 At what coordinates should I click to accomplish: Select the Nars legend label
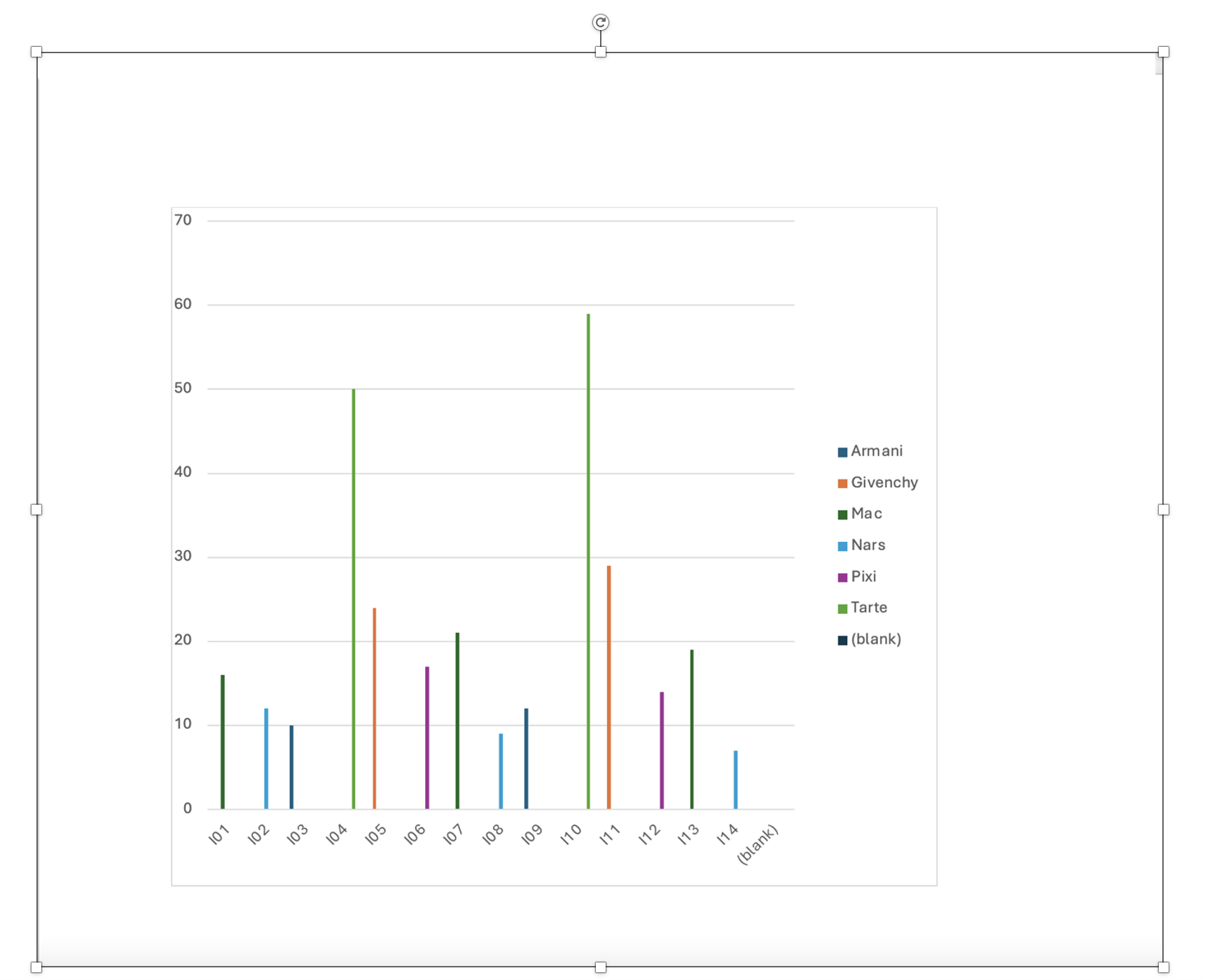868,545
